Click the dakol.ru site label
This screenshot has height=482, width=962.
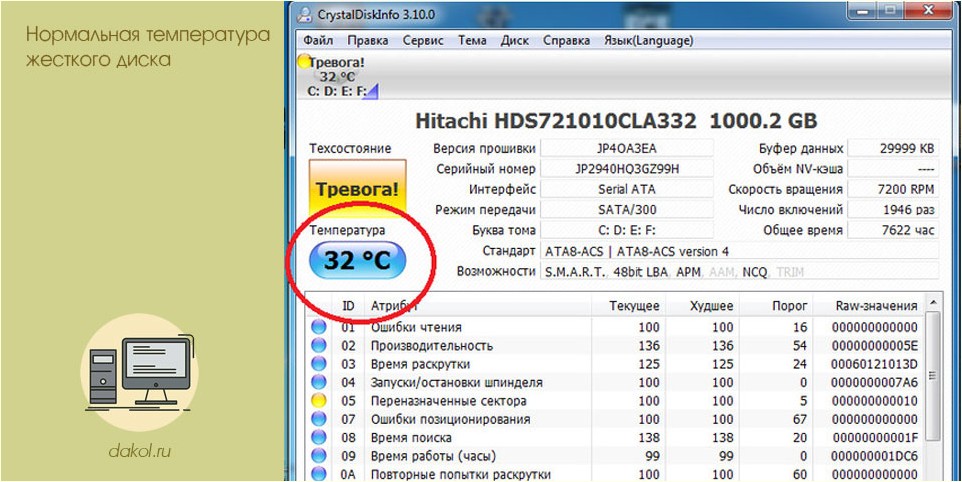pyautogui.click(x=140, y=452)
